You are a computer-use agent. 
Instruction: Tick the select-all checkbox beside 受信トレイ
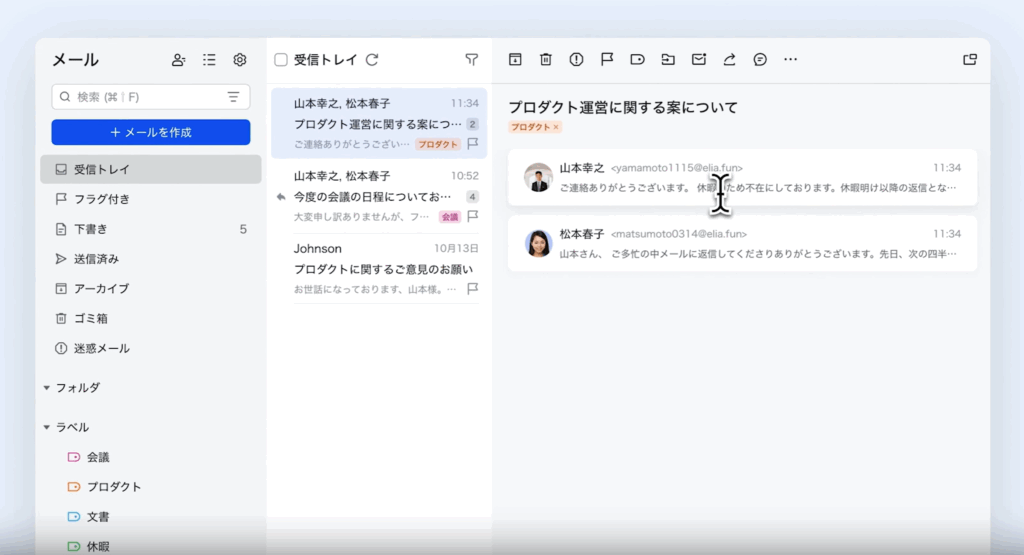(x=281, y=60)
